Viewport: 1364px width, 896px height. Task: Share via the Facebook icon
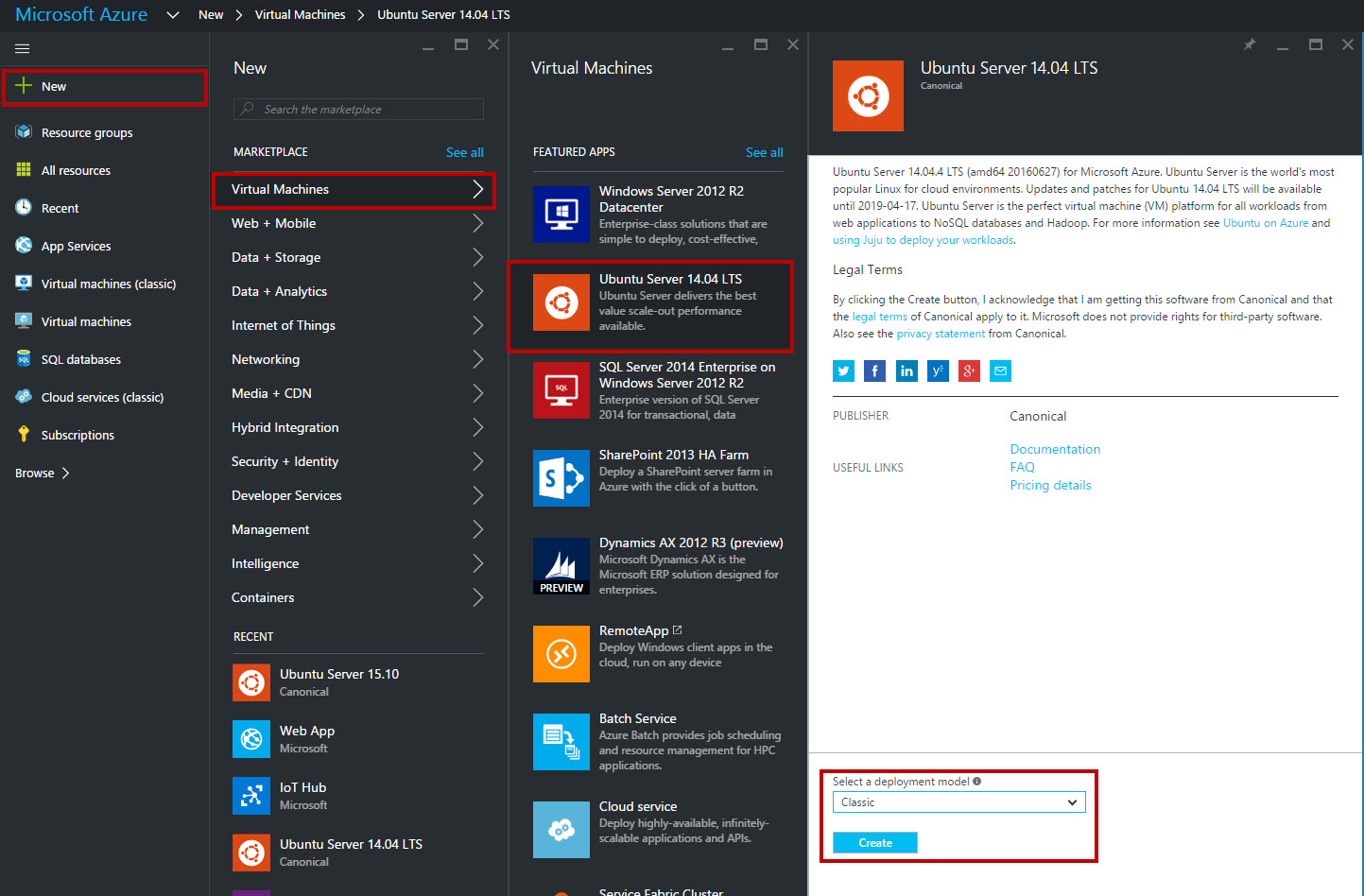874,370
